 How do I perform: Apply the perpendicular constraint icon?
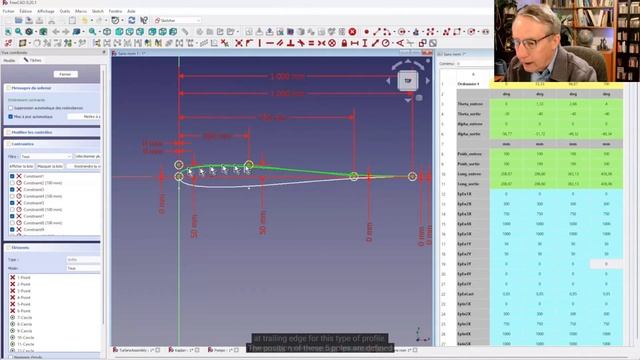pyautogui.click(x=290, y=43)
